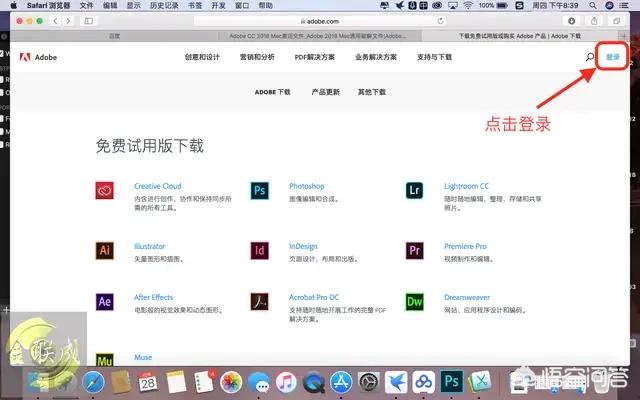This screenshot has height=400, width=640.
Task: Click the 登录 sign-in link
Action: click(613, 57)
